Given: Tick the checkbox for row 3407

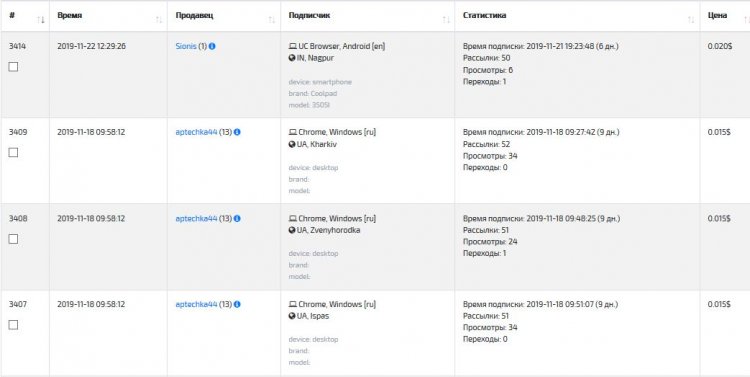Looking at the screenshot, I should click(13, 325).
